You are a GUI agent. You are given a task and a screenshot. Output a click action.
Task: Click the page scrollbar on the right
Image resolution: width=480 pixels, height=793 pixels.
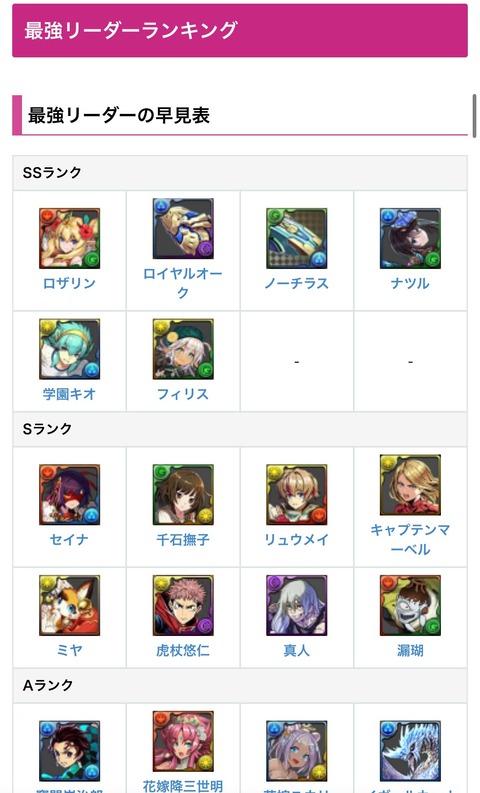tap(474, 115)
